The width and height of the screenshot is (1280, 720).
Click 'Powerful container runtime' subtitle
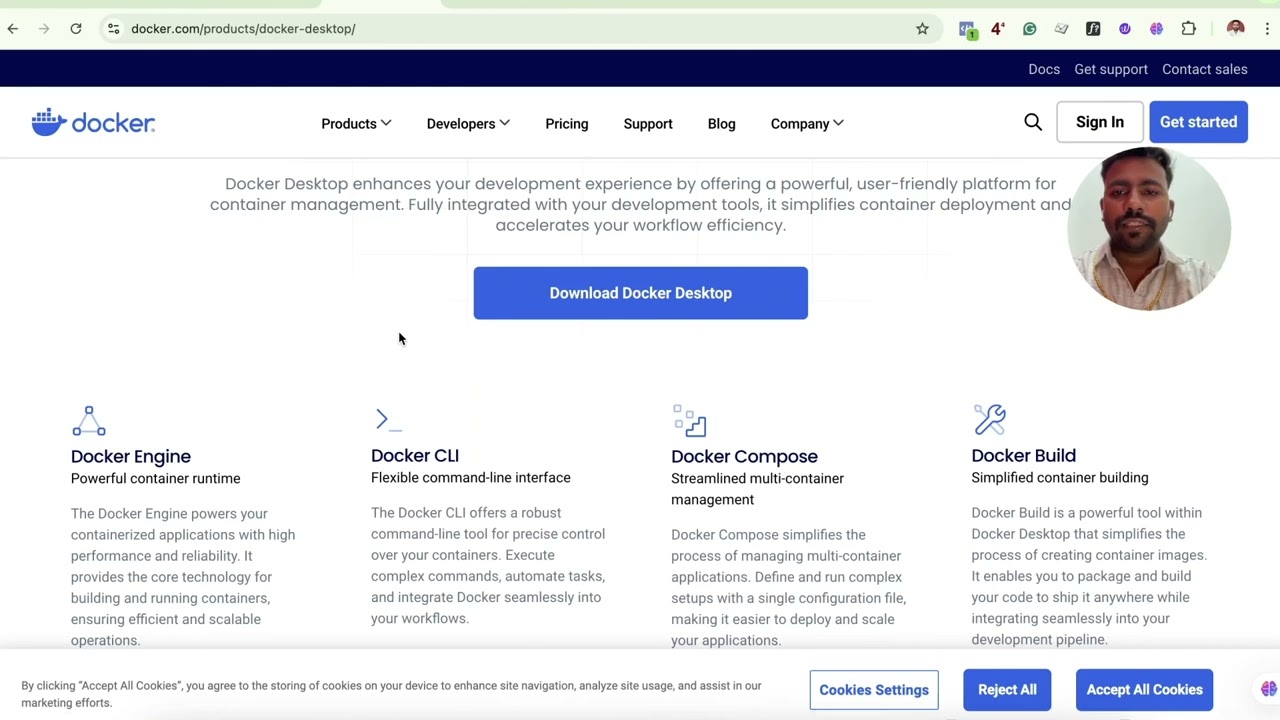(x=156, y=479)
